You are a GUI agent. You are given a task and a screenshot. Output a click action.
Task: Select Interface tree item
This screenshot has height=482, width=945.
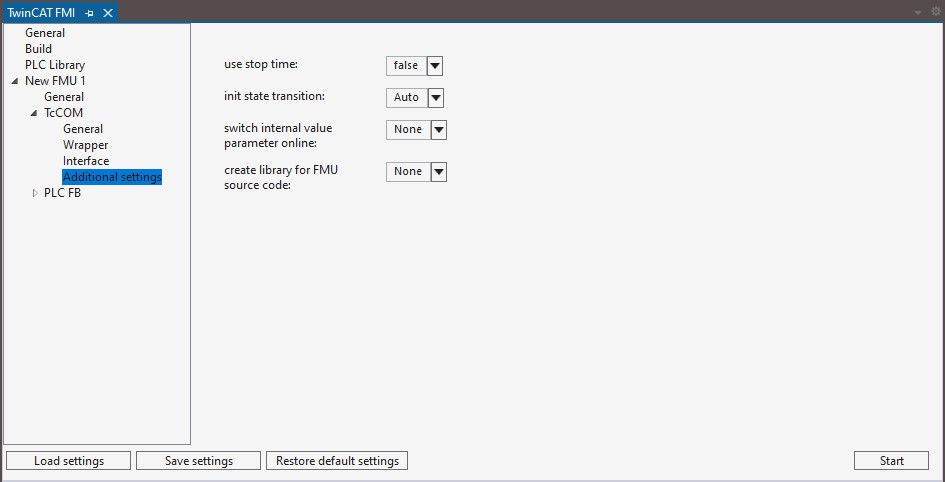click(86, 161)
